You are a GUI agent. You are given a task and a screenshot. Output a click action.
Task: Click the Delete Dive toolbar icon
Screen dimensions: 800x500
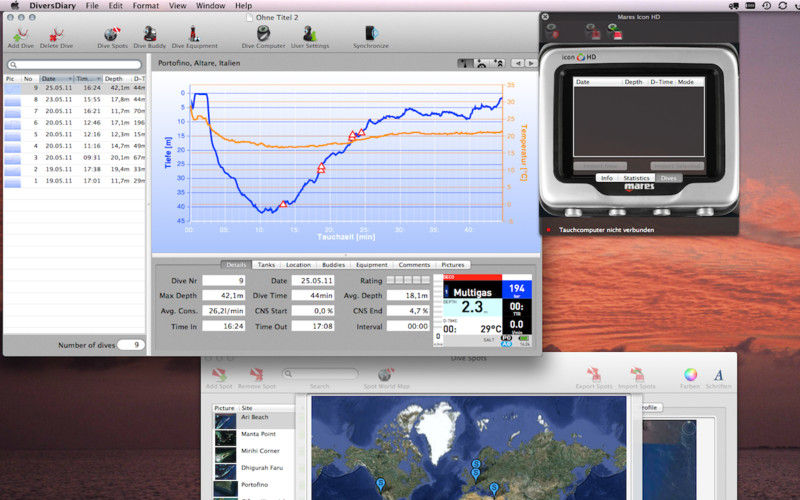pyautogui.click(x=56, y=38)
